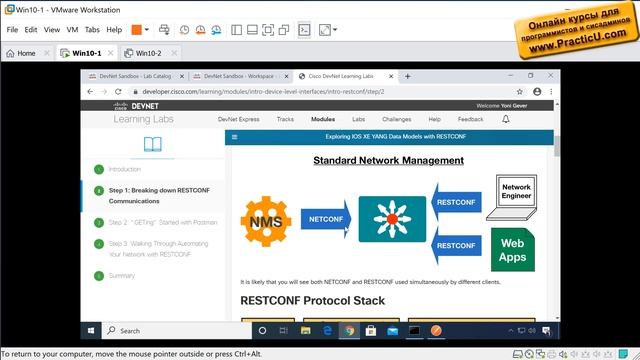
Task: Reload the browser page
Action: 118,92
